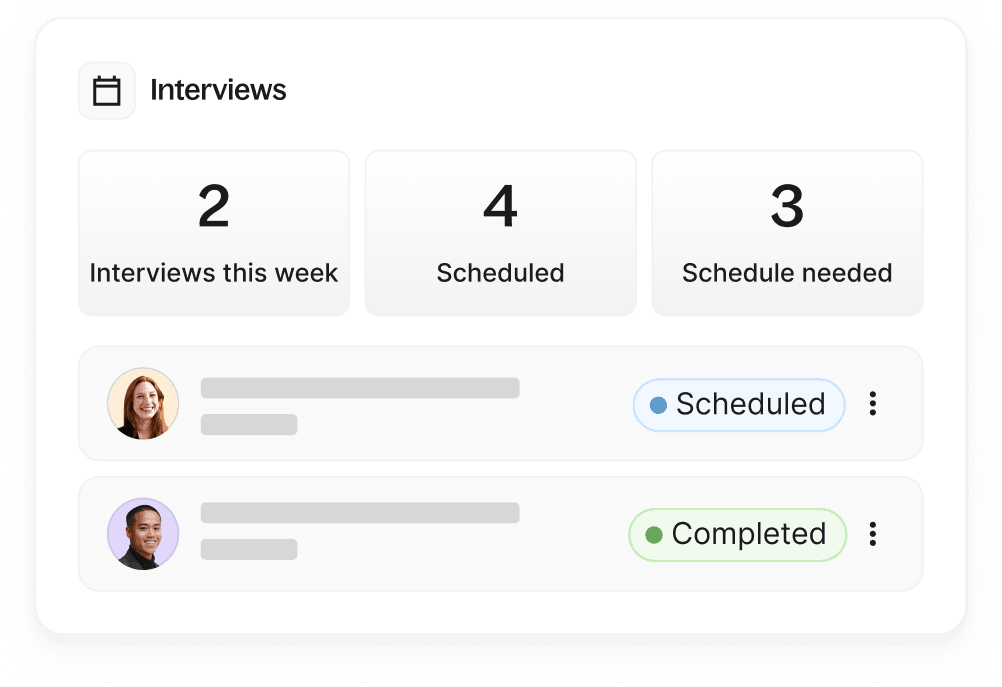
Task: Select the green Completed status badge
Action: (737, 534)
